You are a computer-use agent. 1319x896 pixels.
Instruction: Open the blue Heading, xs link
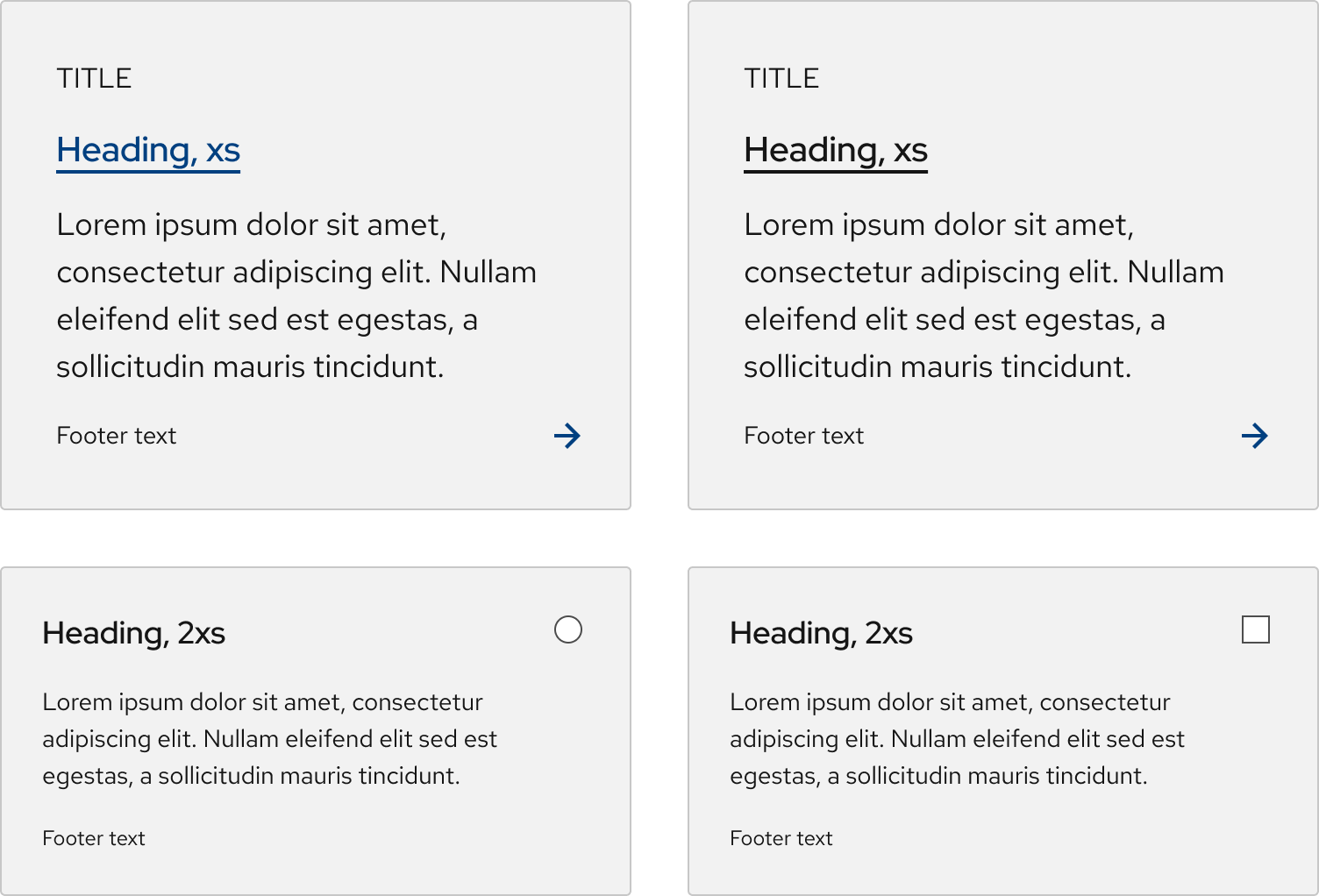(147, 150)
